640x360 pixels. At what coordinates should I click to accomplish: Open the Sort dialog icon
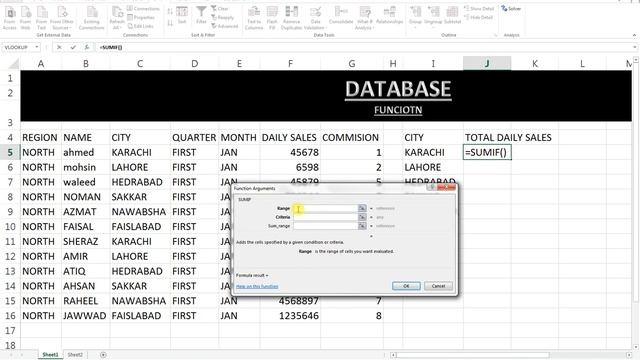point(182,16)
